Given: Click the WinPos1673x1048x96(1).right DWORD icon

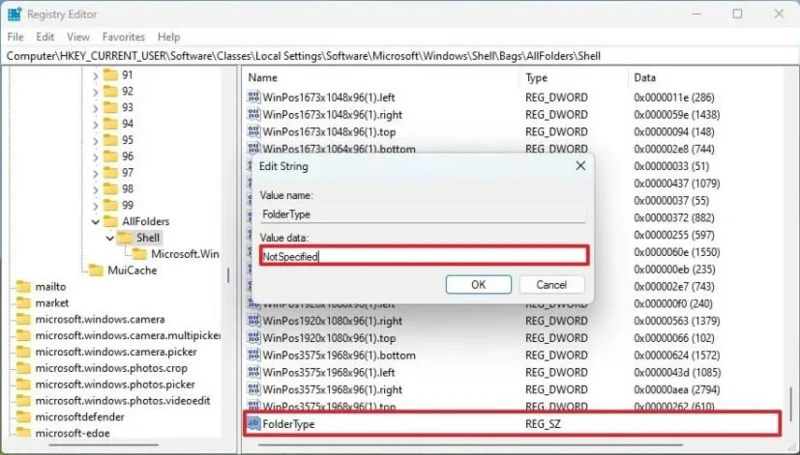Looking at the screenshot, I should (254, 114).
